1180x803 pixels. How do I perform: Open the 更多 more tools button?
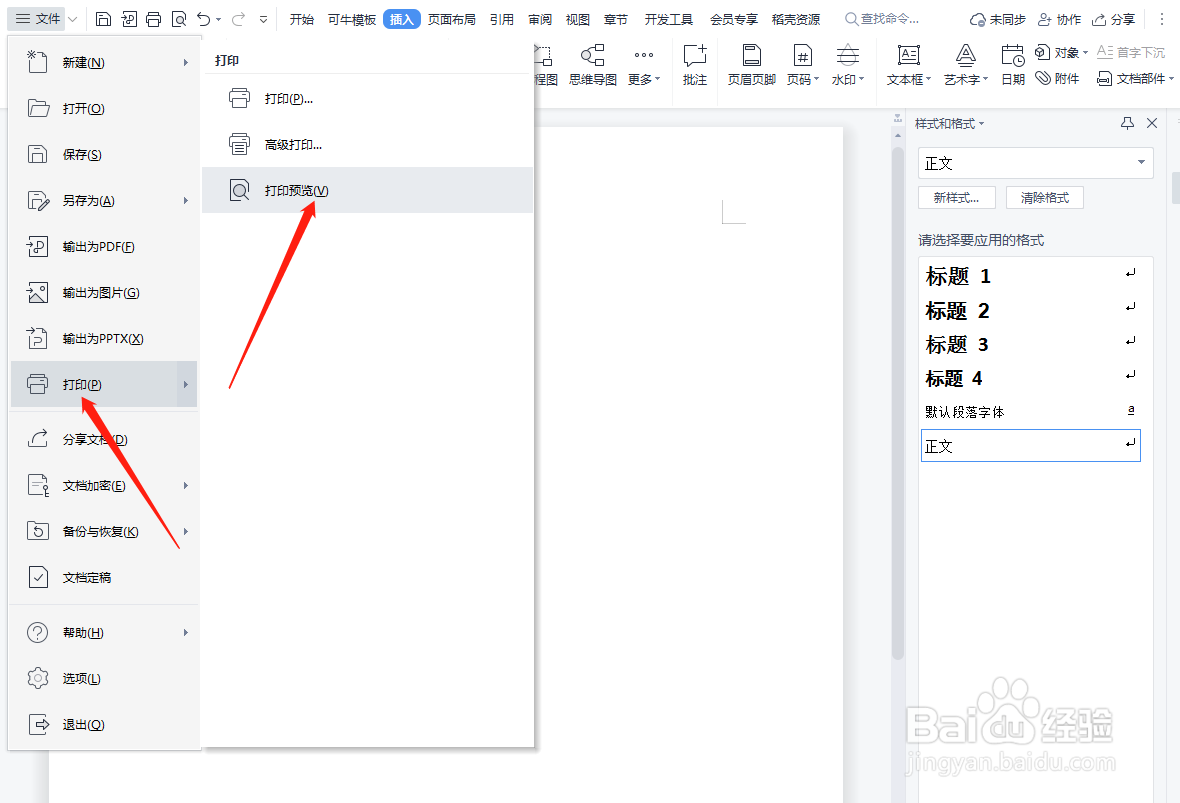(643, 65)
